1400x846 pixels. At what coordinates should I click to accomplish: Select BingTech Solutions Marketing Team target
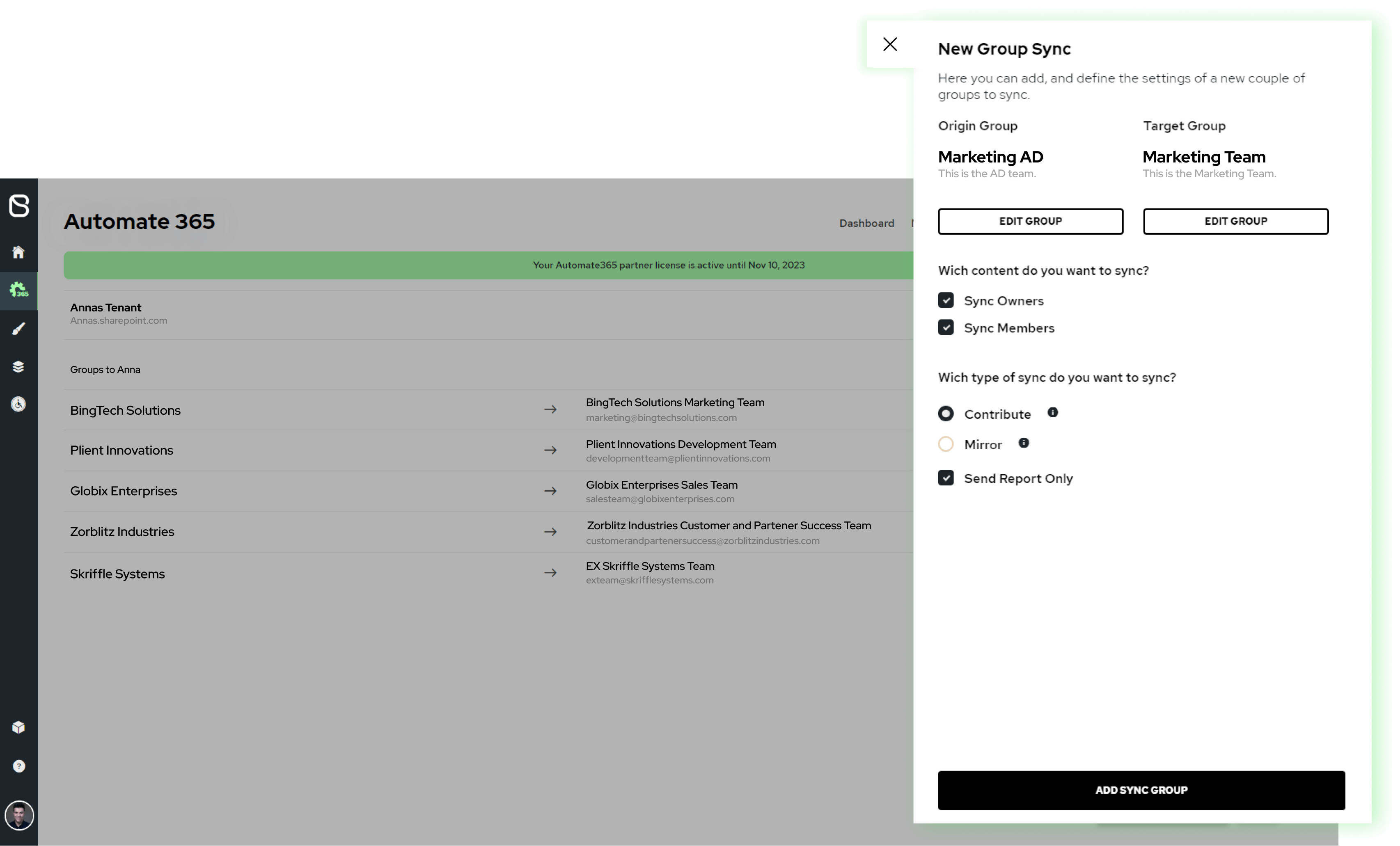tap(675, 402)
